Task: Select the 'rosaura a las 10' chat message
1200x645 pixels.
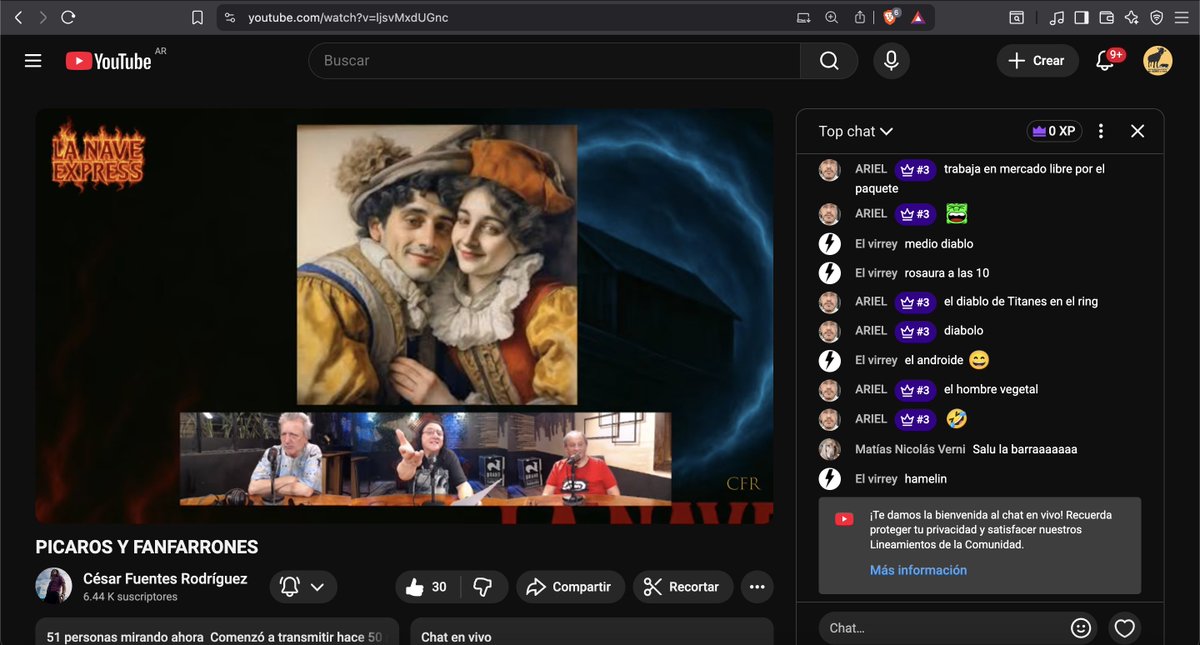Action: tap(947, 273)
